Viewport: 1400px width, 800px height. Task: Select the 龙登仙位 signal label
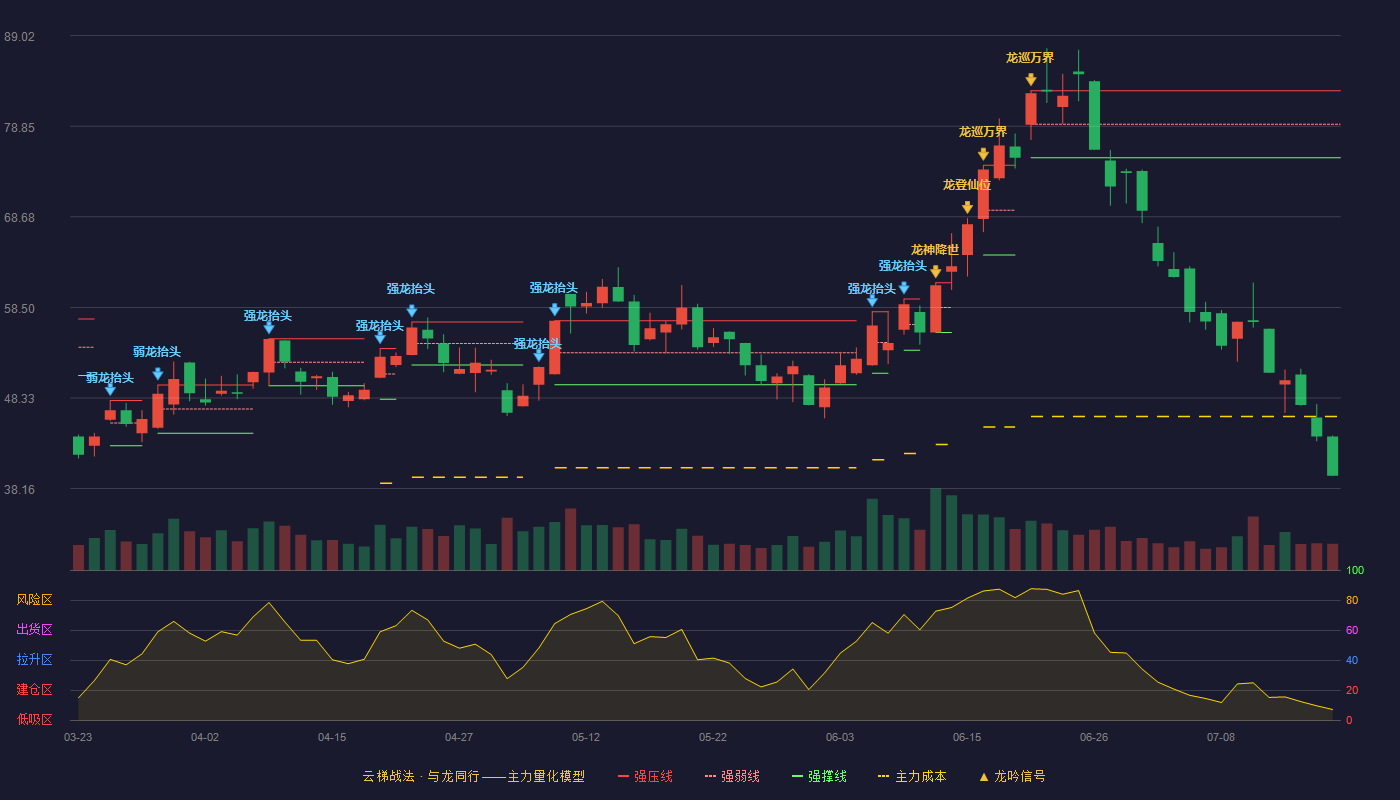click(x=967, y=185)
